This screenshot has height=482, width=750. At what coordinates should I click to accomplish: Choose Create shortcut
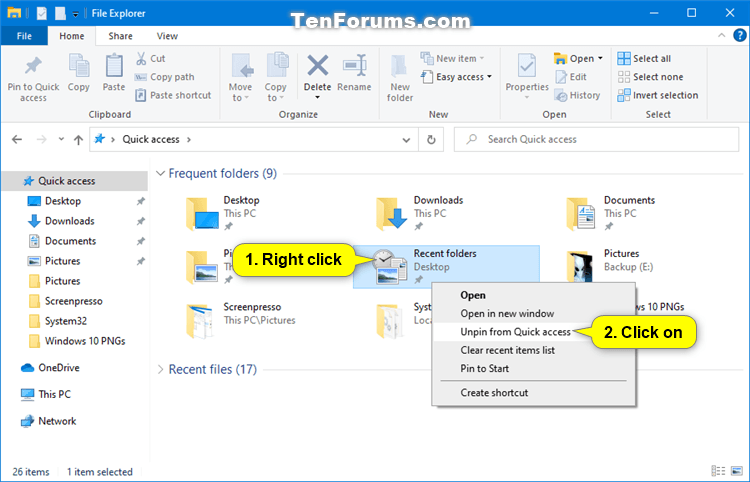pyautogui.click(x=533, y=393)
